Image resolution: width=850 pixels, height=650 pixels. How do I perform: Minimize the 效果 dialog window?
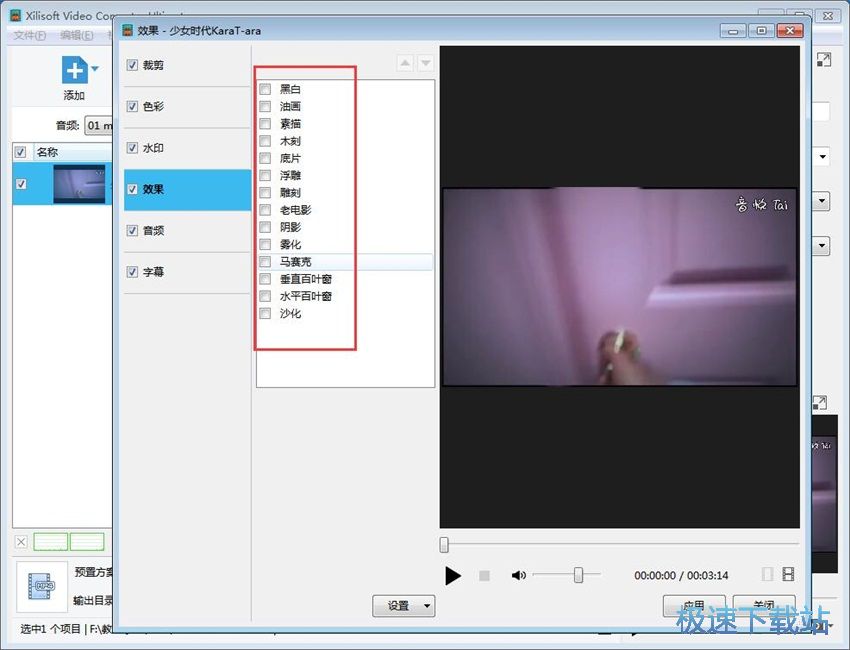click(x=733, y=31)
